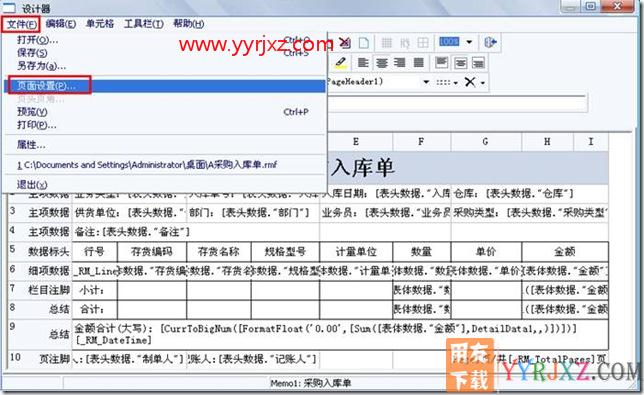Justify text alignment
The width and height of the screenshot is (644, 395).
418,63
